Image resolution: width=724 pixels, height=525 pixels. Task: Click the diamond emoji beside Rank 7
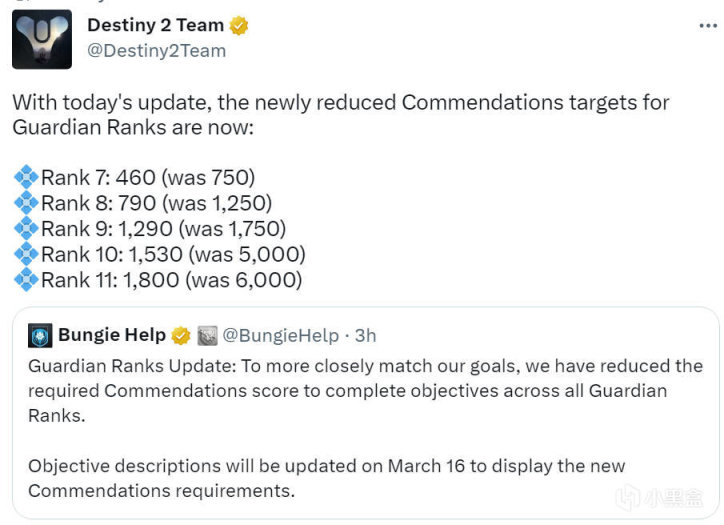click(25, 178)
